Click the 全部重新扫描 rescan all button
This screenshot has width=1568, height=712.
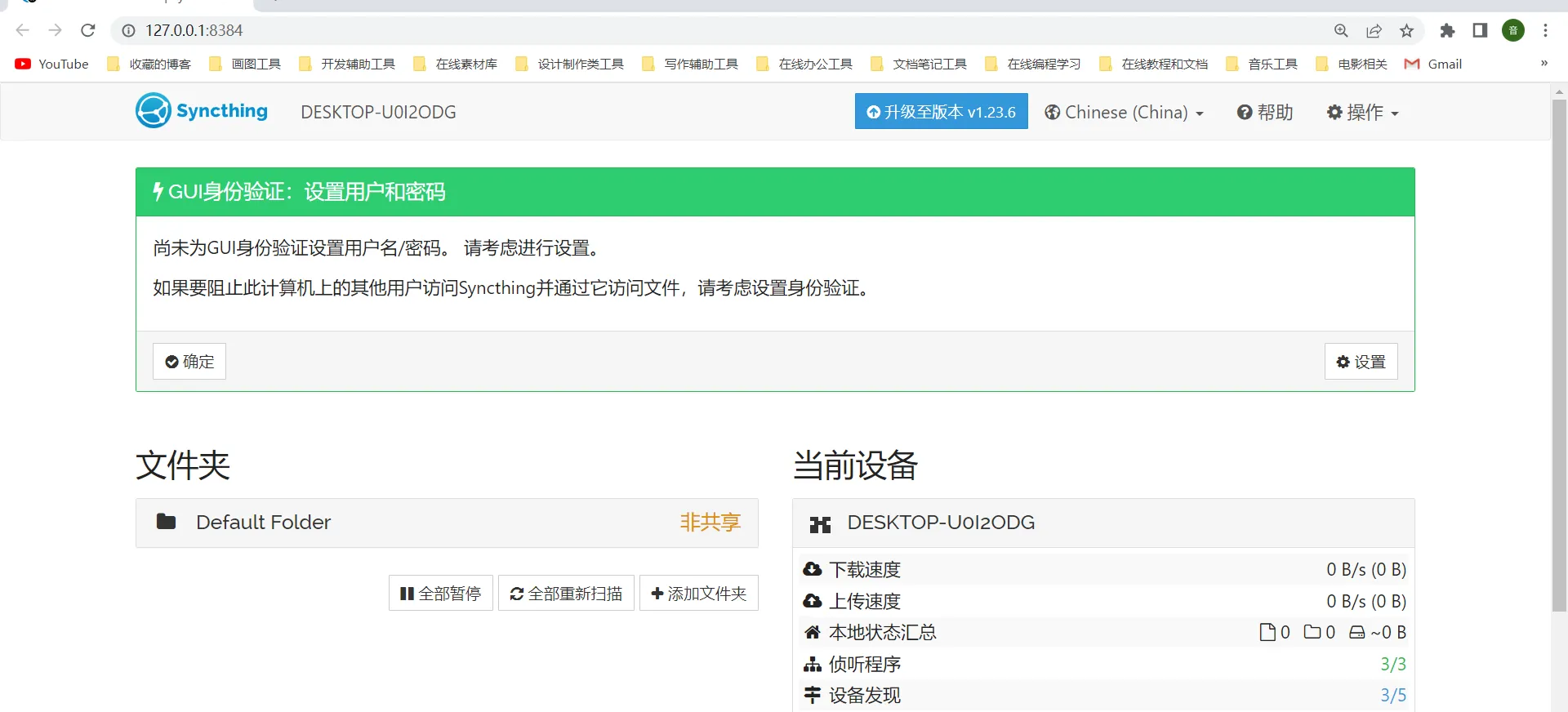[566, 593]
